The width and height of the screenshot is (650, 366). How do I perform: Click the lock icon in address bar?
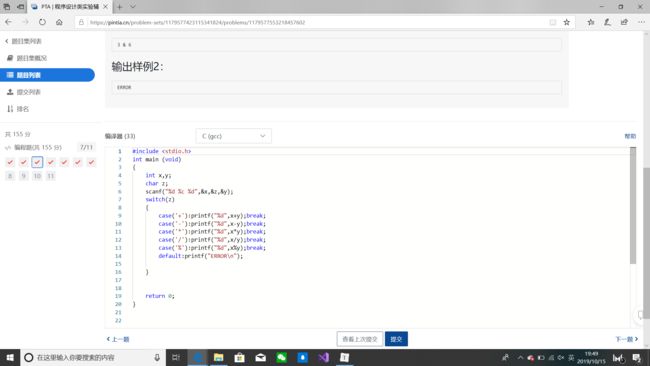[x=81, y=22]
